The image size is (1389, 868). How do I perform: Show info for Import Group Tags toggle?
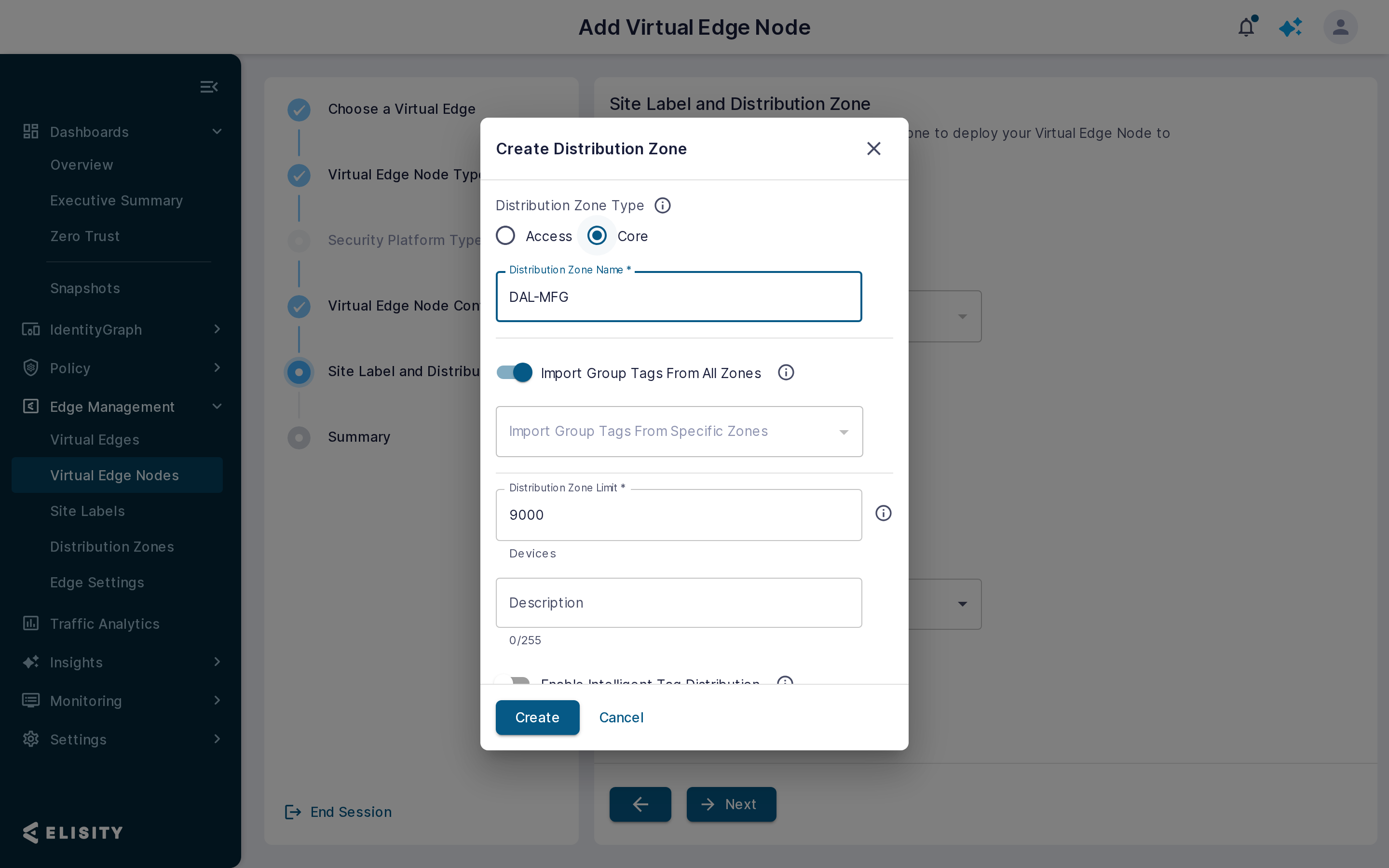(x=786, y=373)
